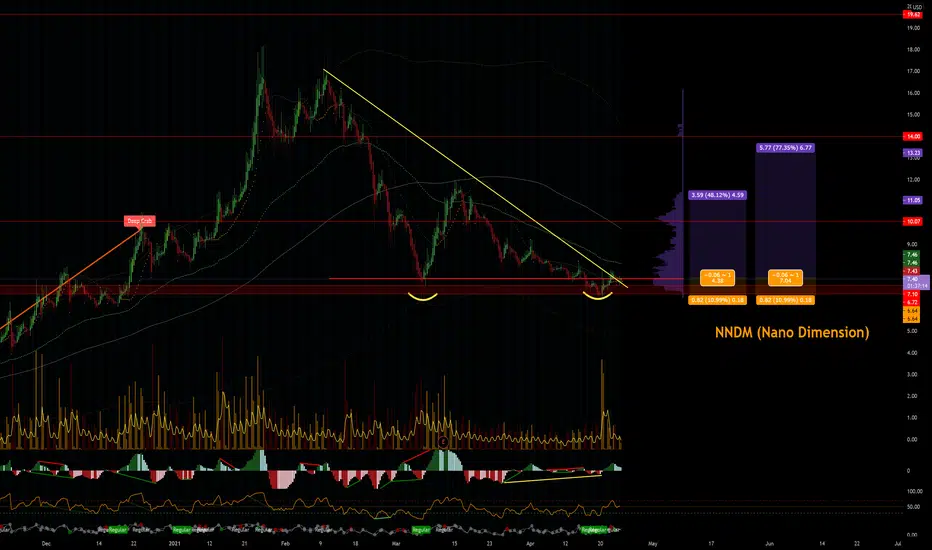Select the NNDM (Nano Dimension) text annotation
932x550 pixels.
click(792, 332)
